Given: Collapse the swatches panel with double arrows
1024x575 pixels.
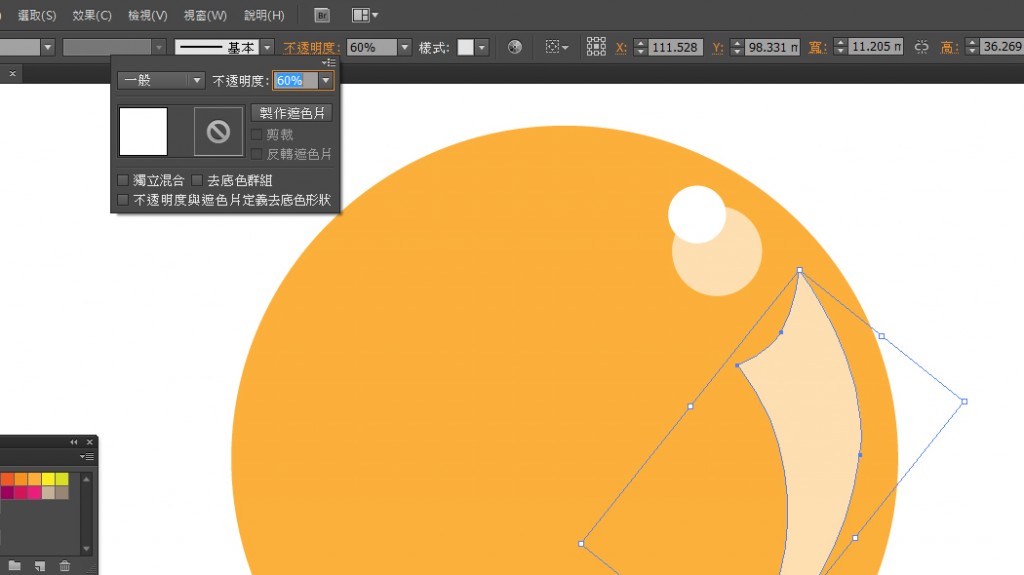Looking at the screenshot, I should (x=74, y=442).
